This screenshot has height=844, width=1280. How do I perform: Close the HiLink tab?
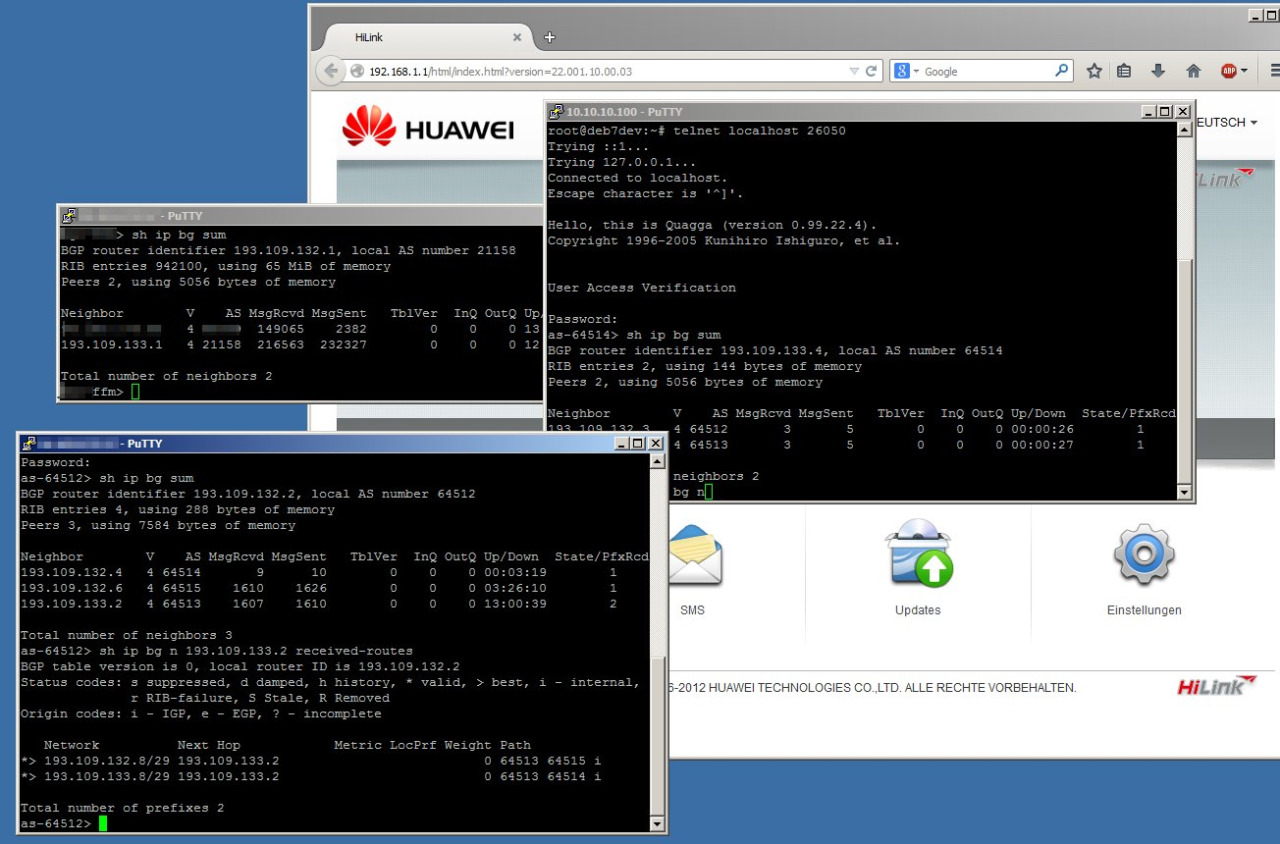point(517,37)
